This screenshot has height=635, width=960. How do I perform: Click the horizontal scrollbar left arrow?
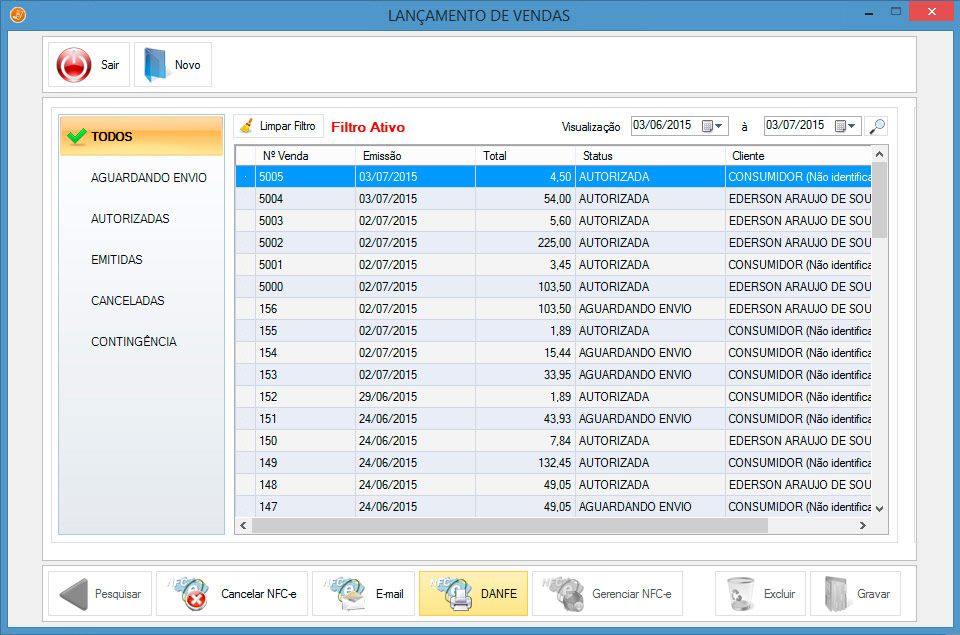tap(243, 525)
